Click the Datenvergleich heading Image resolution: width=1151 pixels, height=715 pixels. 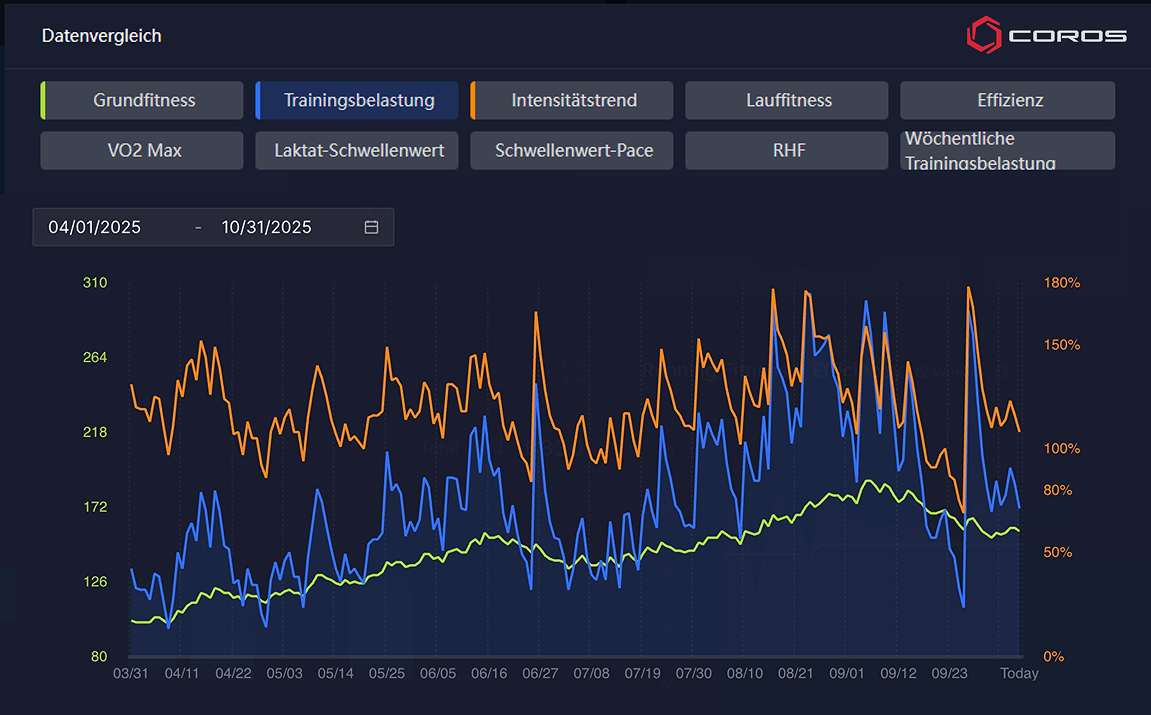coord(101,36)
